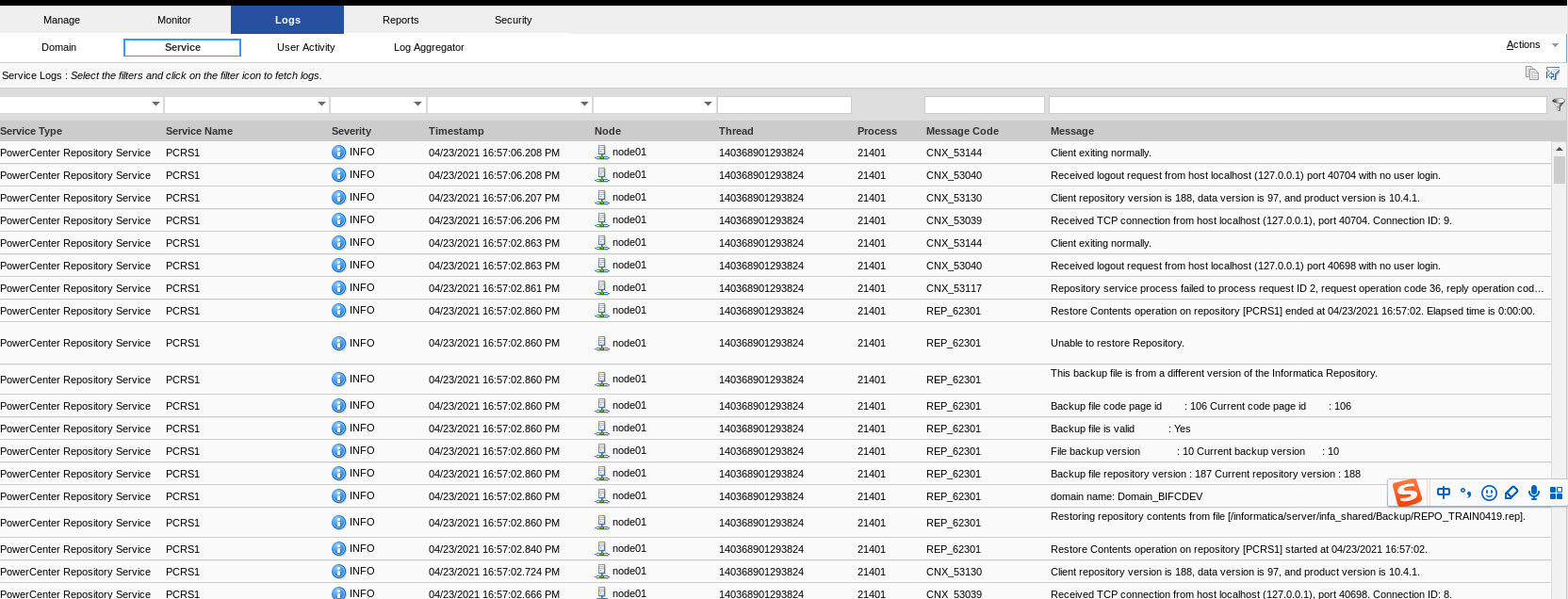Open the IME toolbox grid icon
The image size is (1568, 599).
click(1556, 493)
